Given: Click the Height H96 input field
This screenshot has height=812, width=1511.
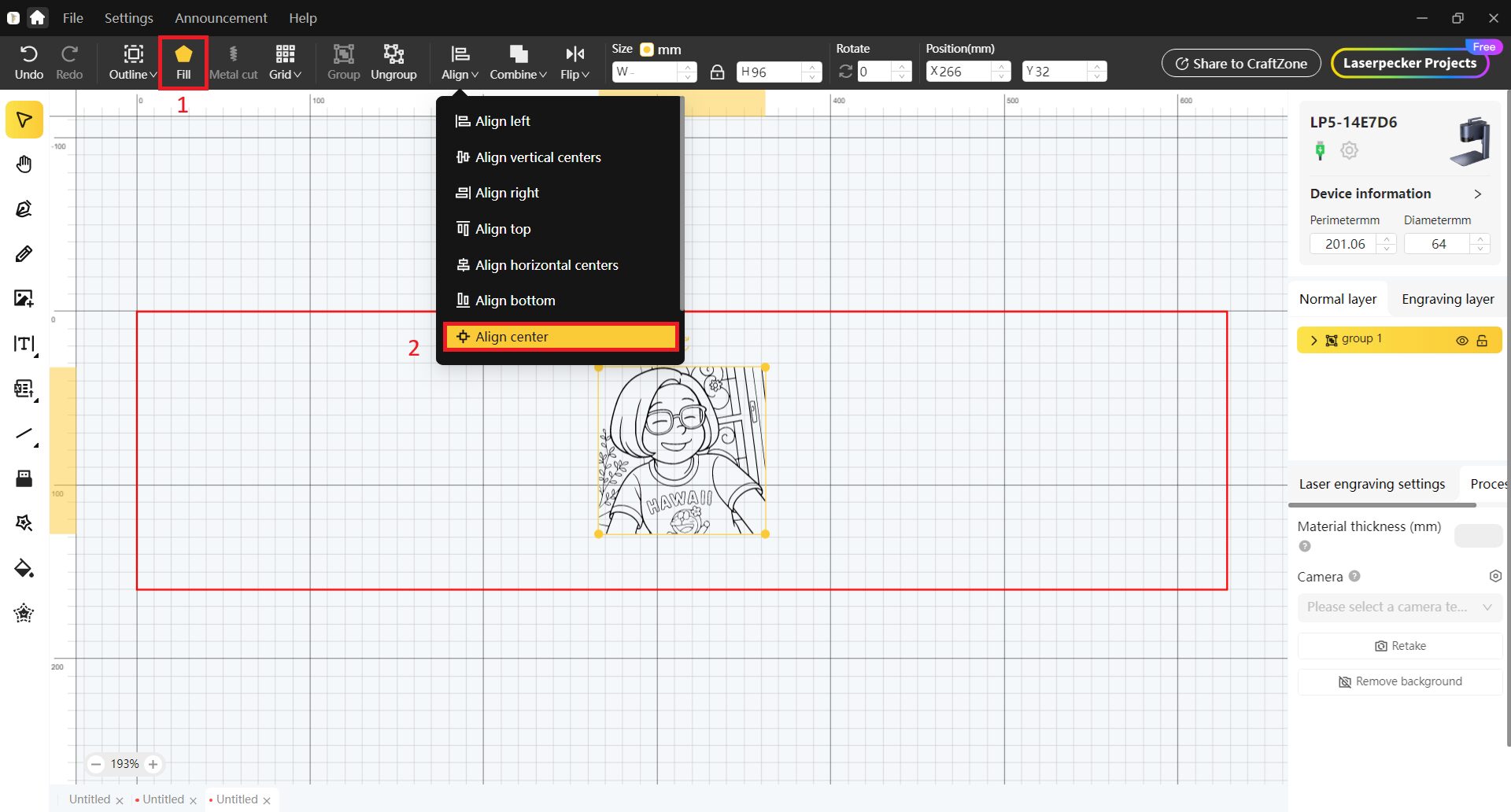Looking at the screenshot, I should pyautogui.click(x=778, y=72).
